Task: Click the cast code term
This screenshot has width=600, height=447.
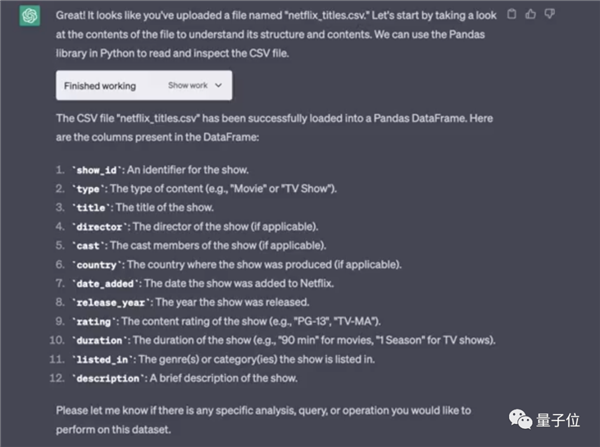Action: [x=88, y=246]
